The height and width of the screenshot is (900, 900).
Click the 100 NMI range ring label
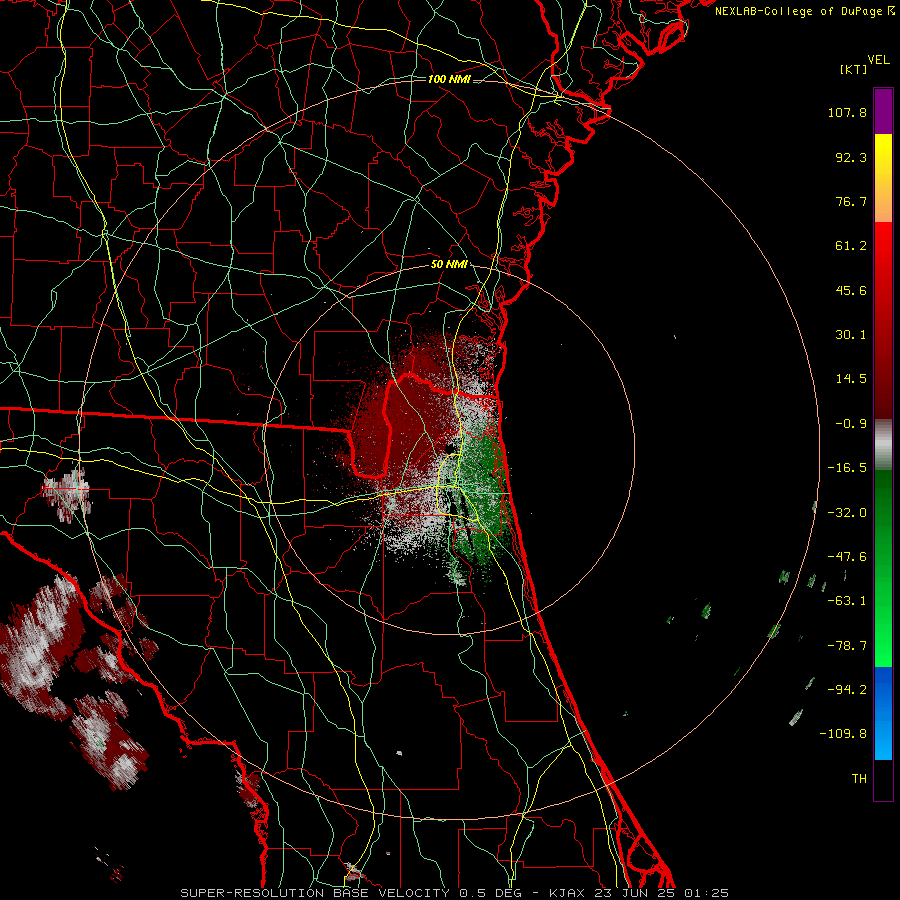pos(449,79)
